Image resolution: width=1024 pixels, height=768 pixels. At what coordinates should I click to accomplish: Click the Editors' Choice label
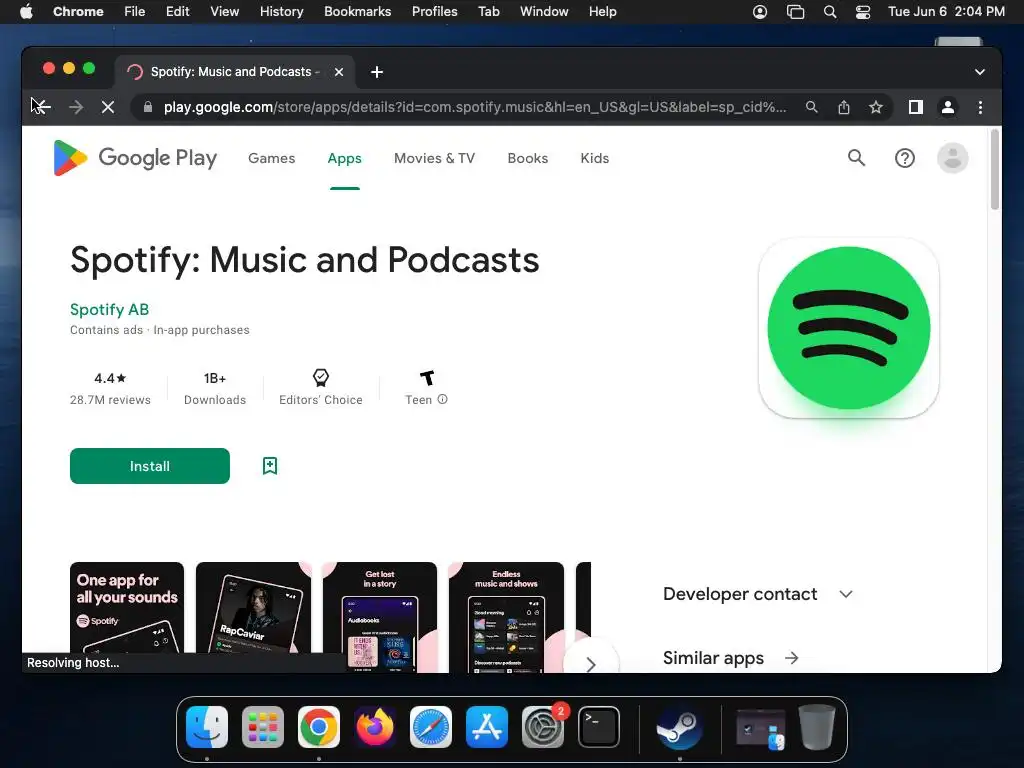(x=321, y=400)
